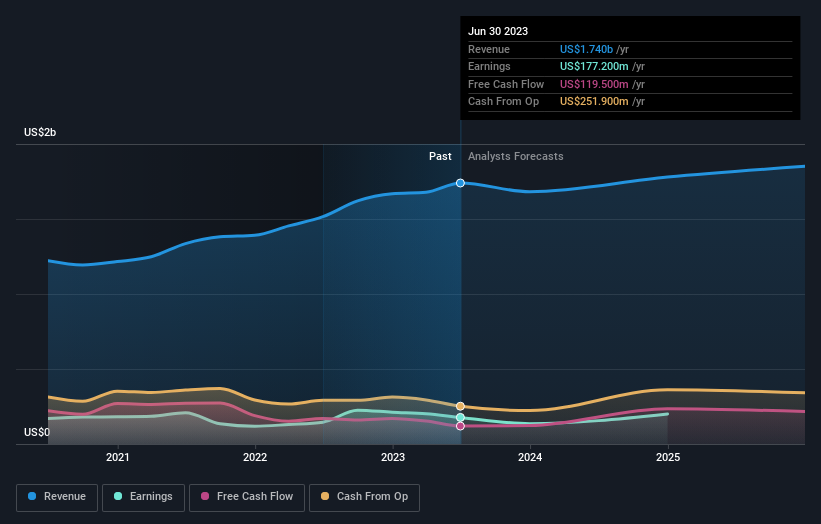
Task: Toggle the Free Cash Flow legend button
Action: (247, 497)
